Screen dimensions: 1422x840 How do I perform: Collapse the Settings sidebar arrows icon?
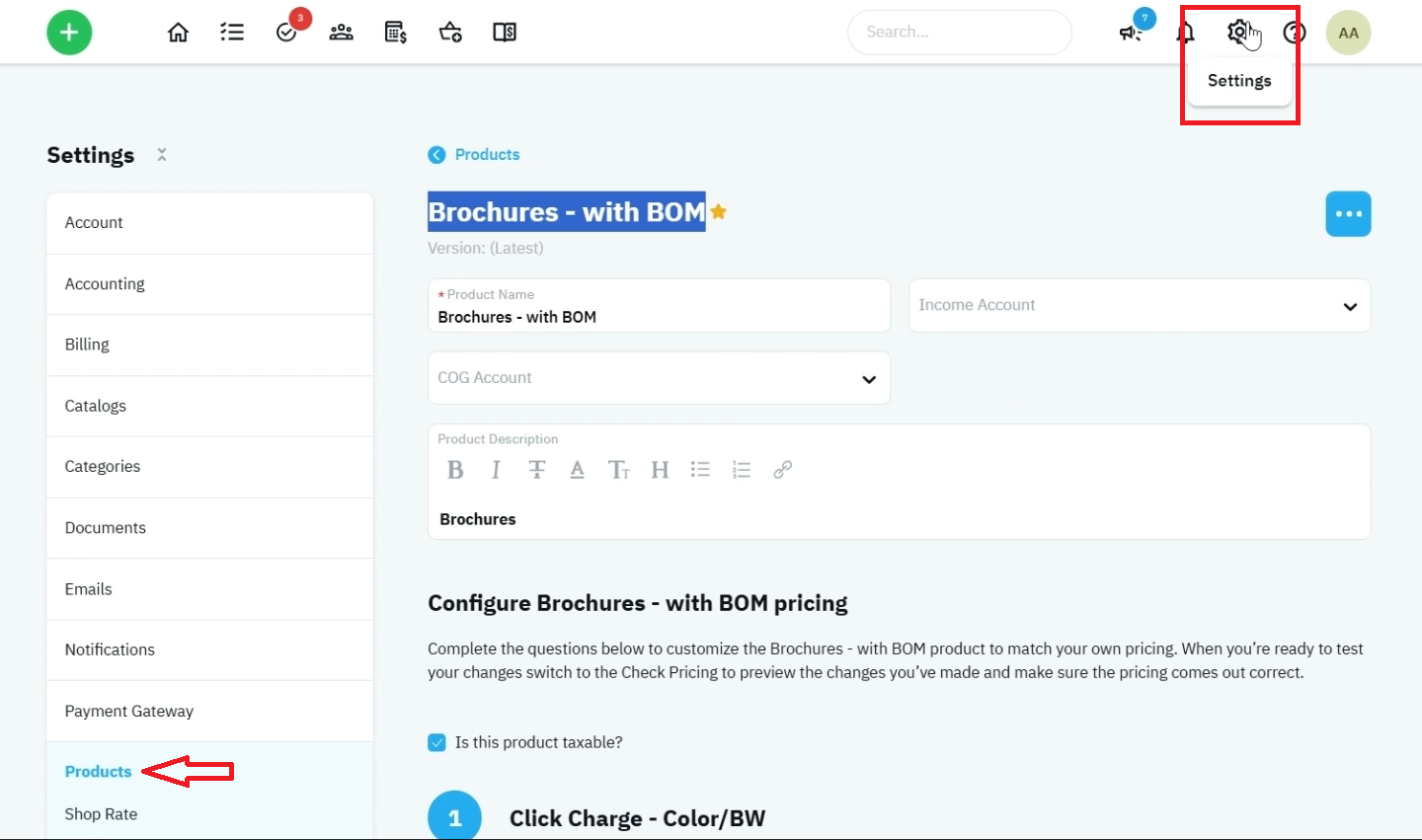pos(162,155)
